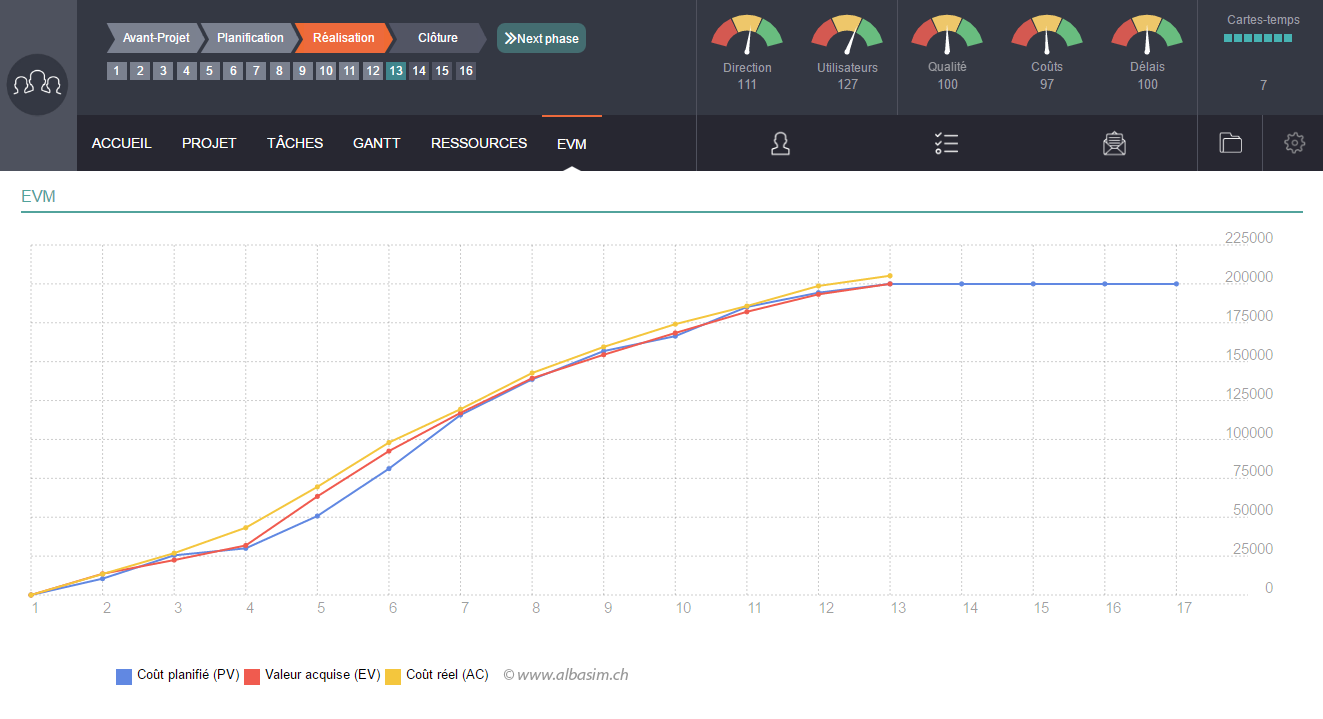
Task: Click the Valeur acquise (EV) legend label
Action: [x=323, y=675]
